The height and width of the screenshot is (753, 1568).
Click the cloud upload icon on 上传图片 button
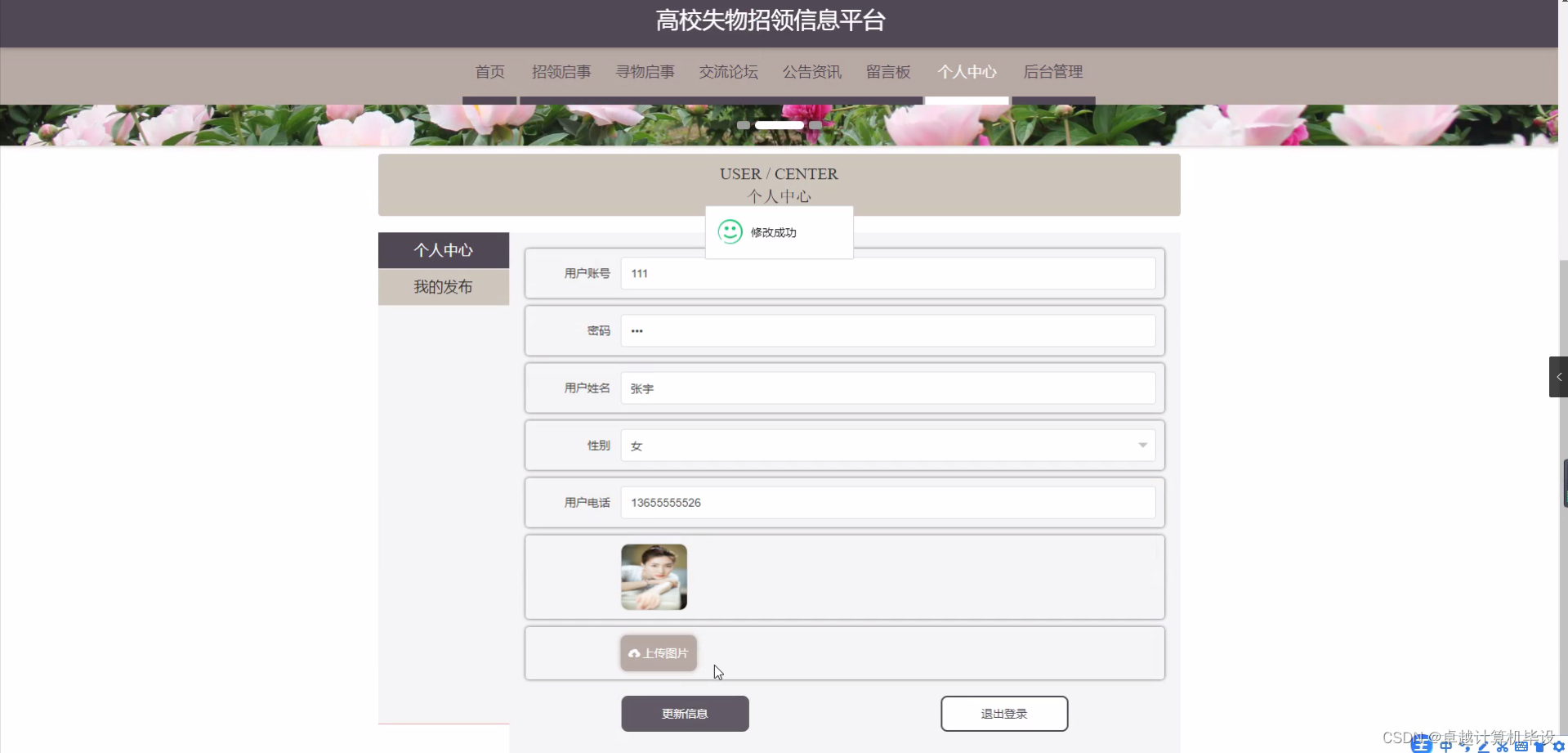coord(635,653)
